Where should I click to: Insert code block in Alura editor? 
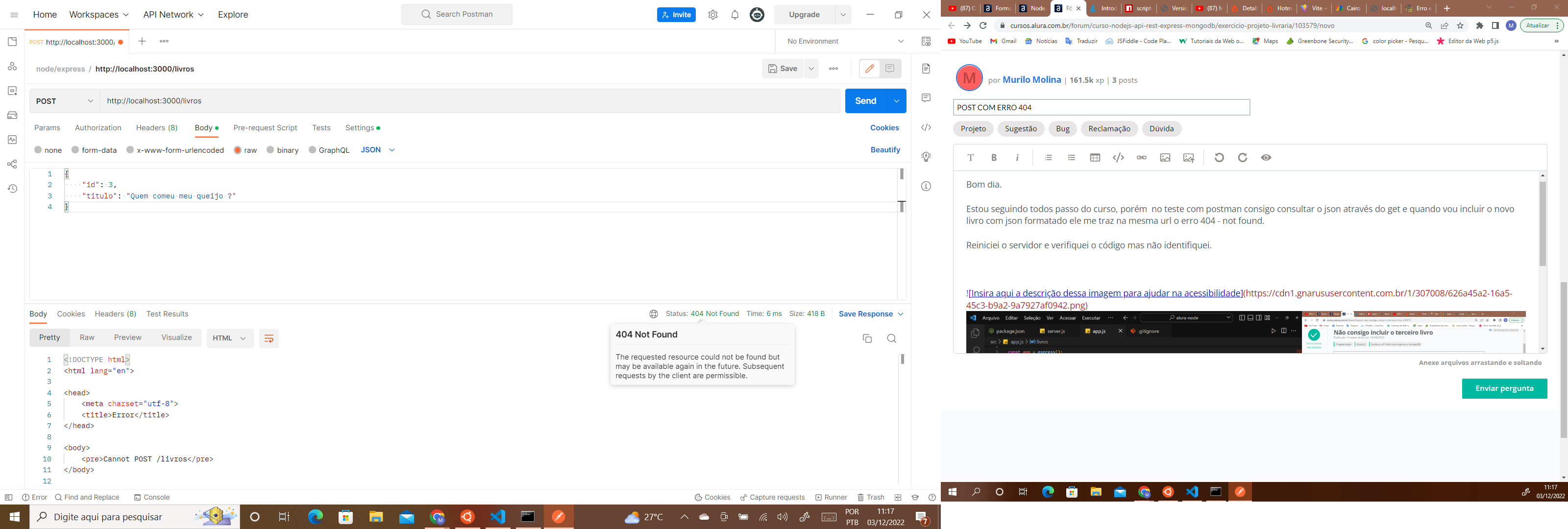(1118, 158)
